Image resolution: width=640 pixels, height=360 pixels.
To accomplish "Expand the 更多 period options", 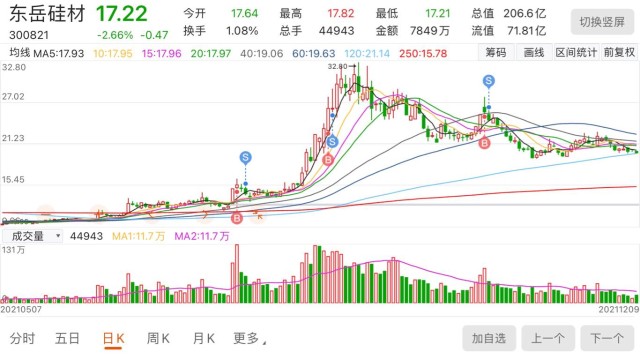I will 249,338.
